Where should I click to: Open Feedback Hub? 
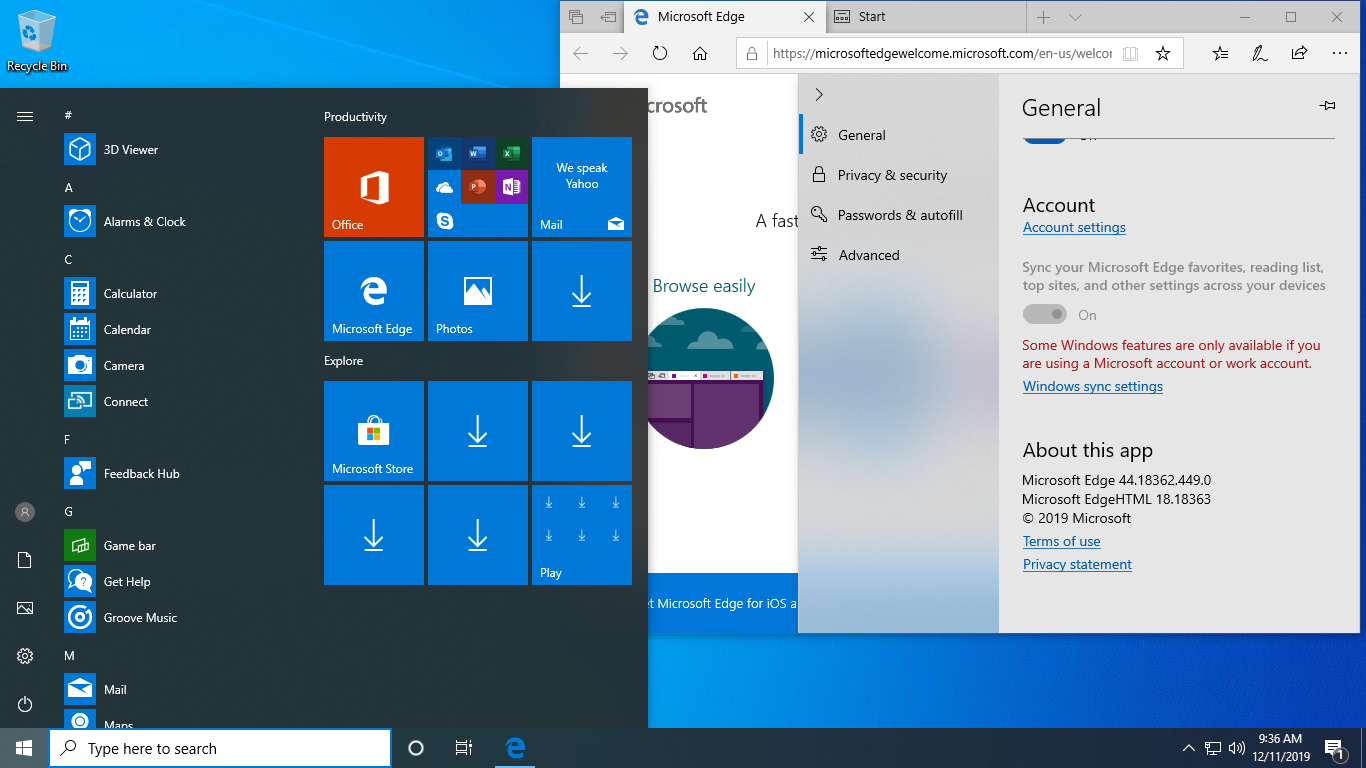point(180,474)
